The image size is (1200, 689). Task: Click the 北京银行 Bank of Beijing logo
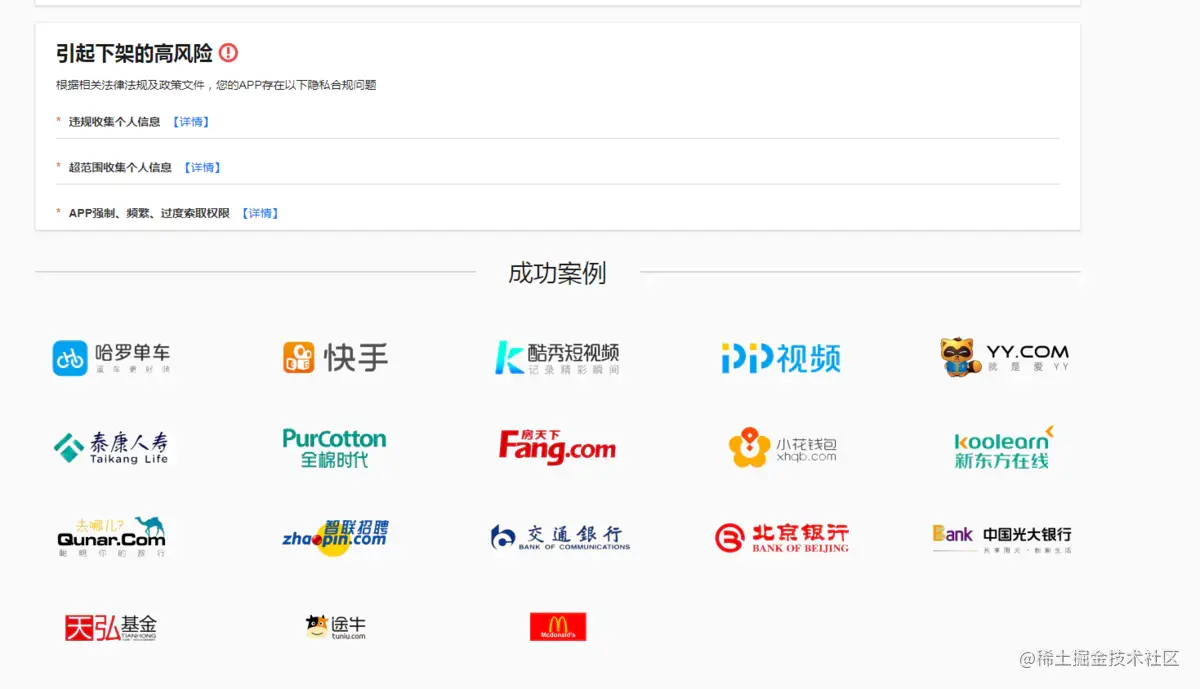point(782,537)
